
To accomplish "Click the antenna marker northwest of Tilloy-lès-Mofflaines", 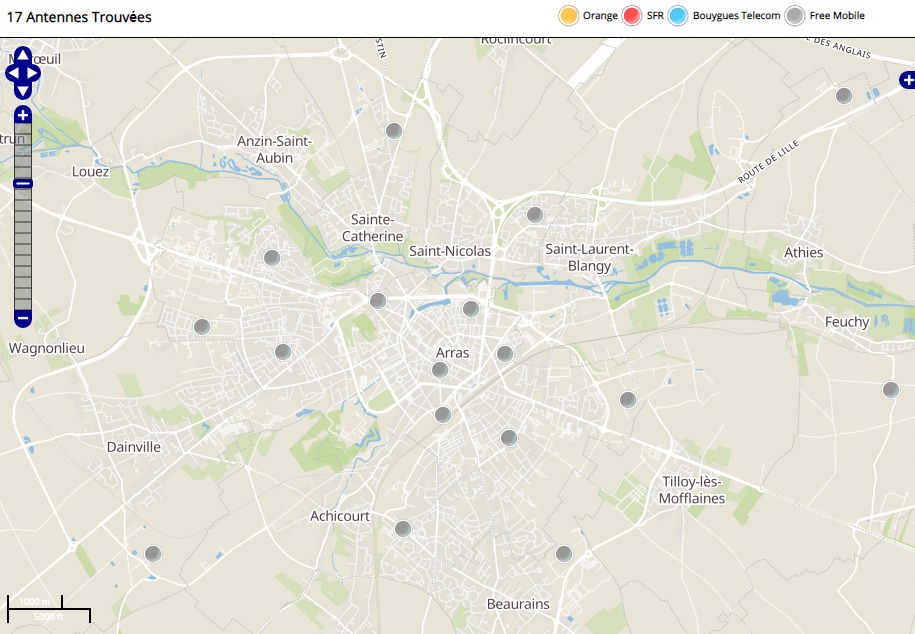I will [628, 400].
